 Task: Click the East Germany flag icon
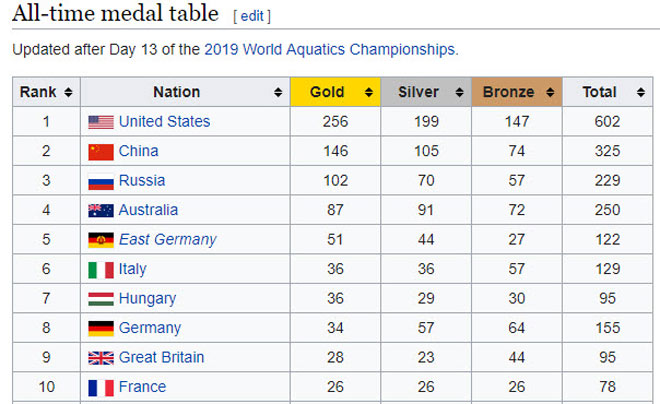[x=101, y=240]
